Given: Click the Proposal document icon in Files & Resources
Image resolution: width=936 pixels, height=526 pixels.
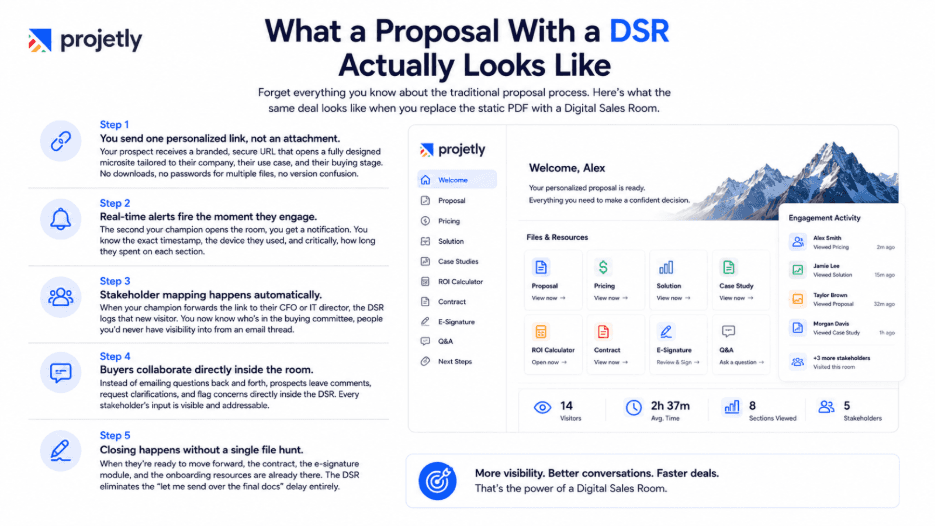Looking at the screenshot, I should coord(541,267).
